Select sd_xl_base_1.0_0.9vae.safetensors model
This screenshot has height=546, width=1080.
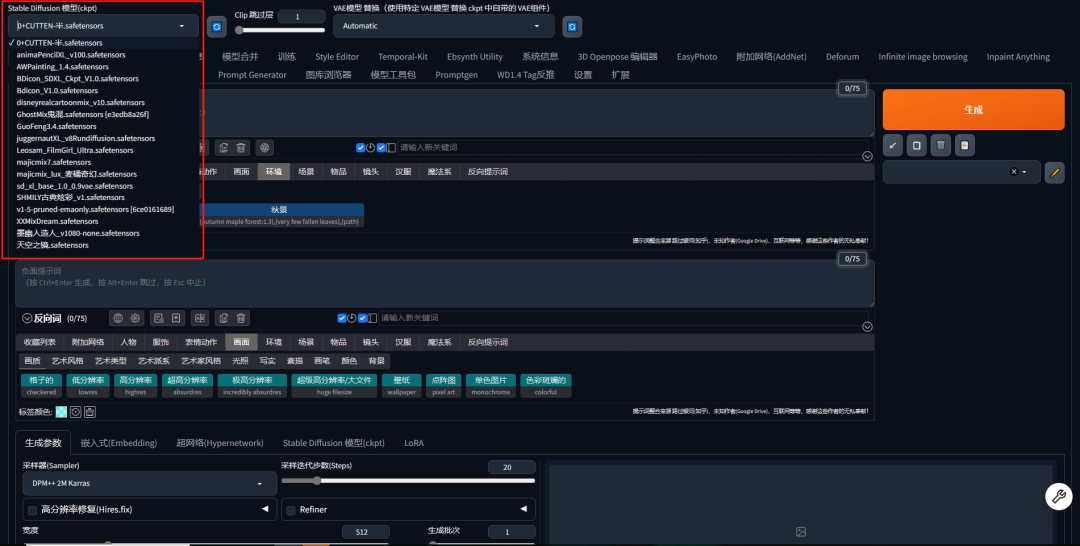pos(74,186)
